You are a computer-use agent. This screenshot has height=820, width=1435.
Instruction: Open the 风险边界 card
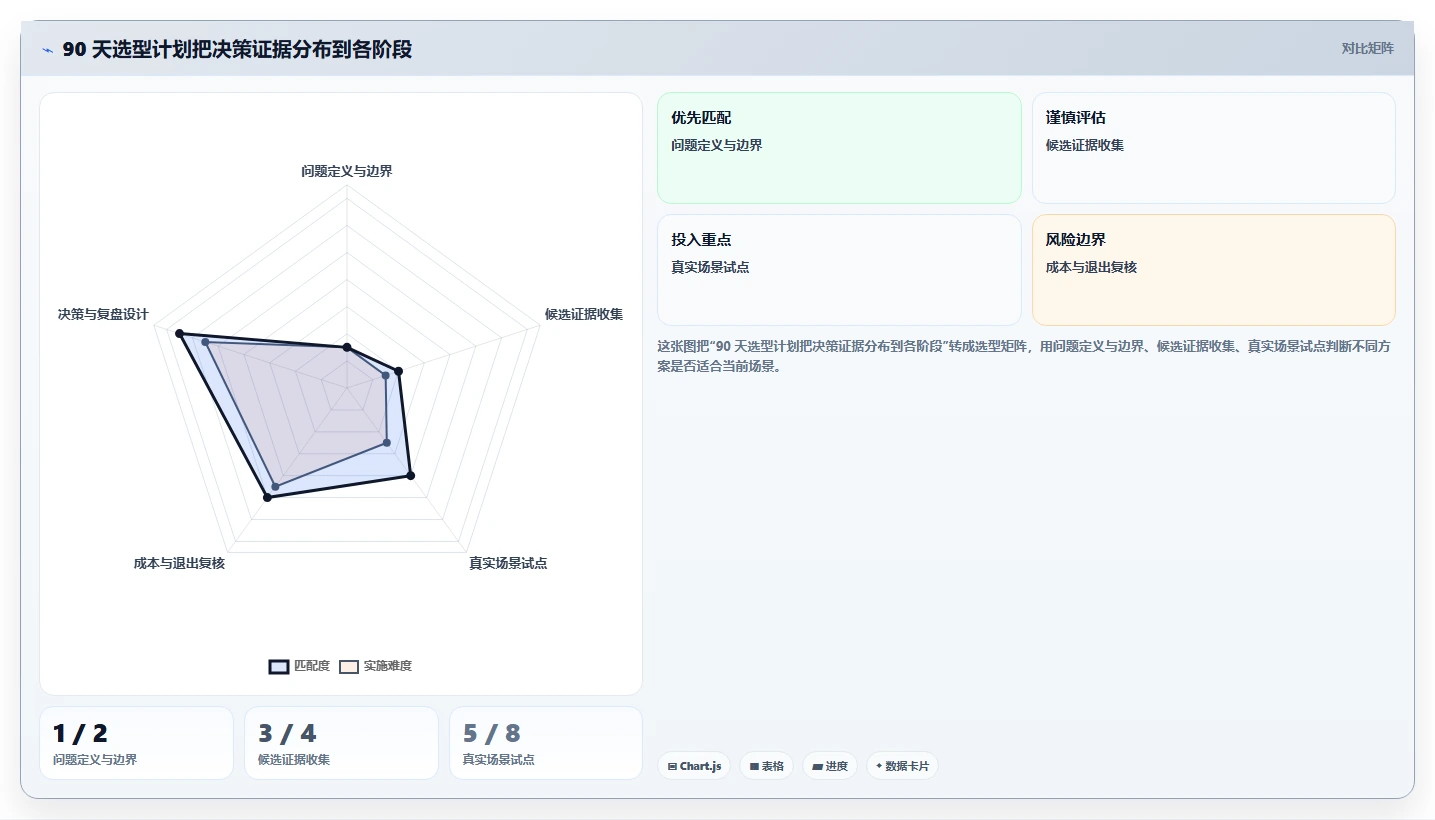tap(1213, 270)
